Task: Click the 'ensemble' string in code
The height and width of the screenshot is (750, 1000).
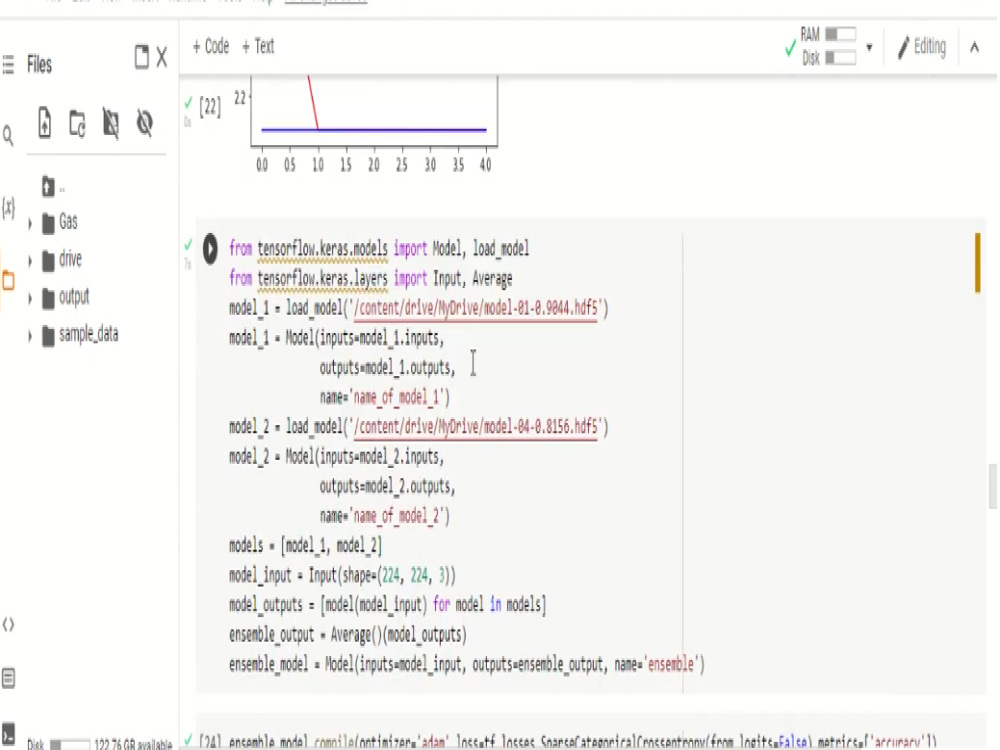Action: click(670, 665)
